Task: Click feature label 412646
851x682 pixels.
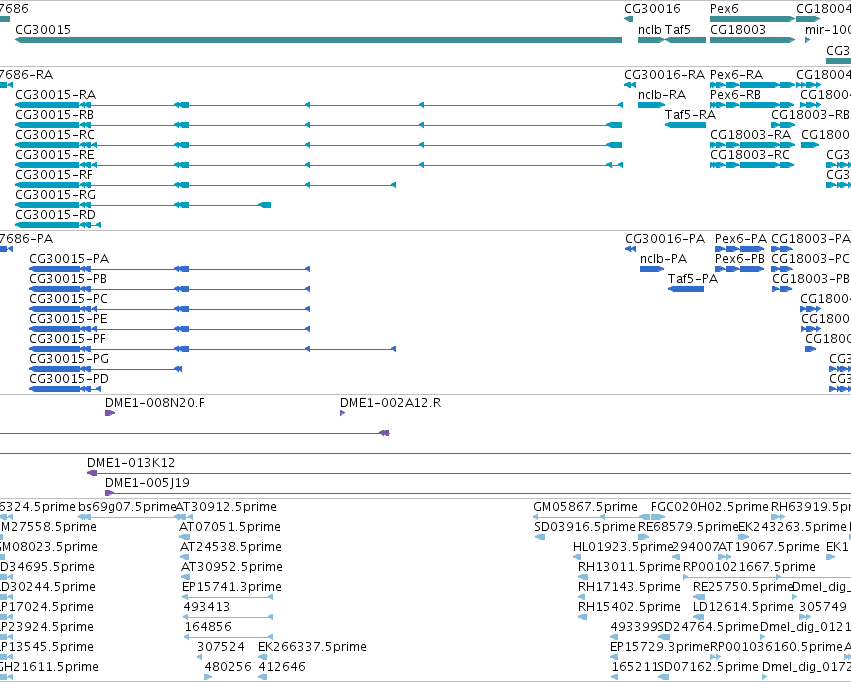Action: (282, 667)
